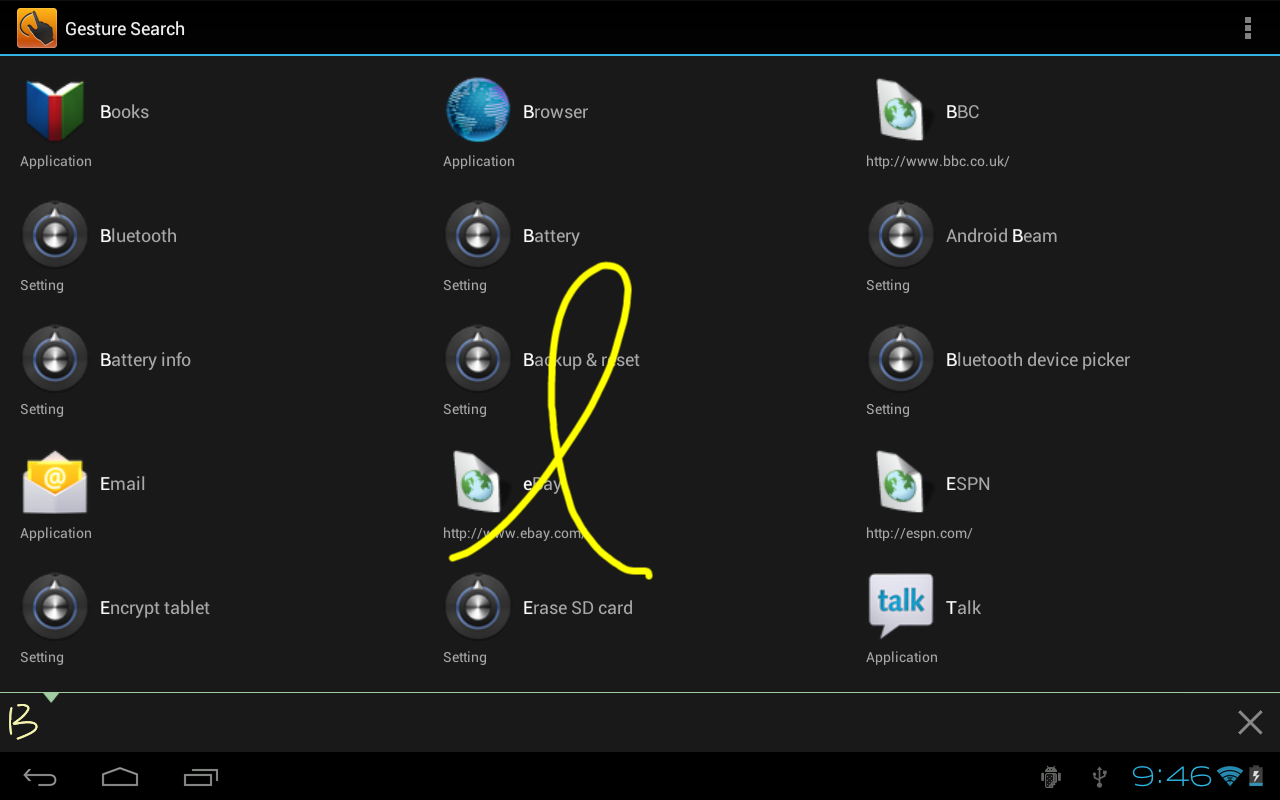Open the Battery settings icon
Image resolution: width=1280 pixels, height=800 pixels.
click(477, 234)
